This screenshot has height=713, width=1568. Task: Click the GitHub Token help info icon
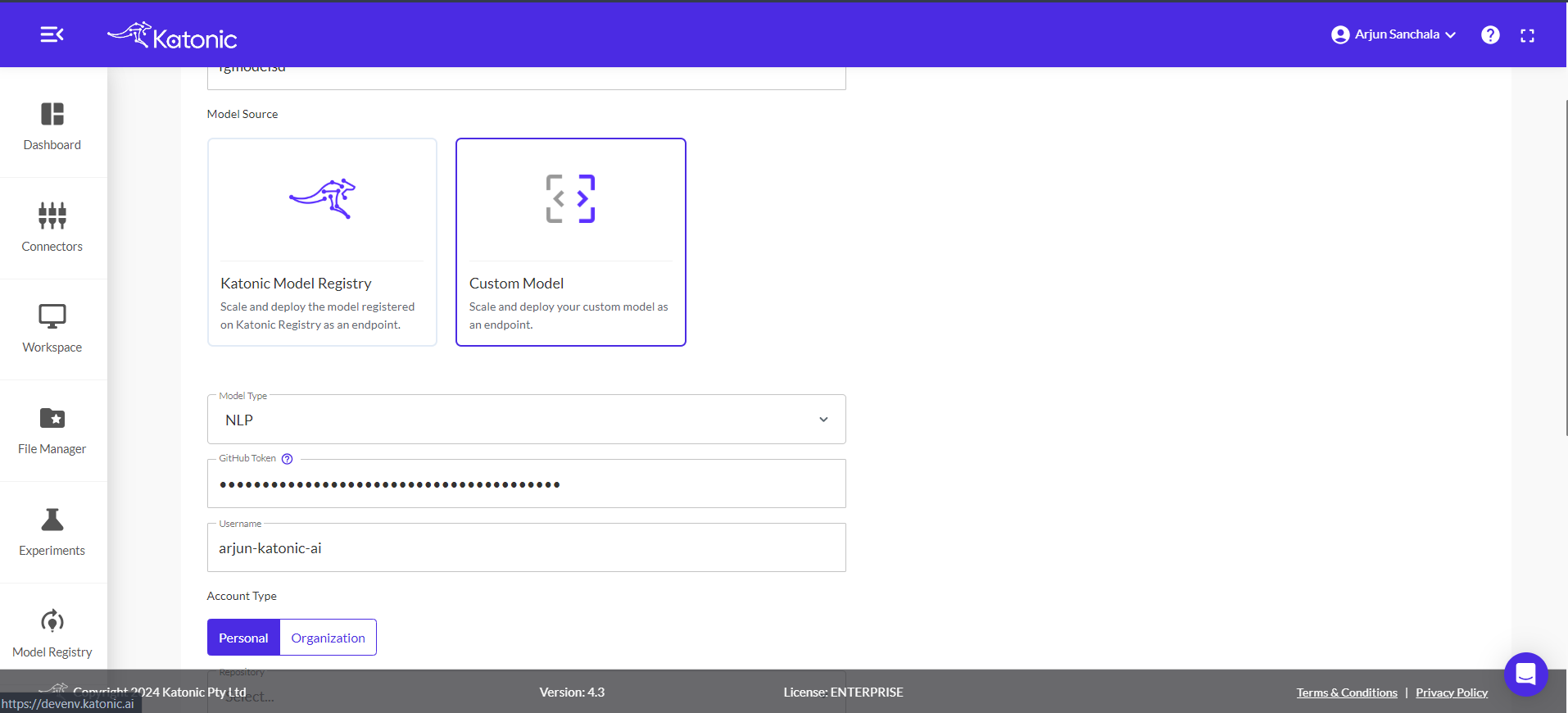(287, 459)
